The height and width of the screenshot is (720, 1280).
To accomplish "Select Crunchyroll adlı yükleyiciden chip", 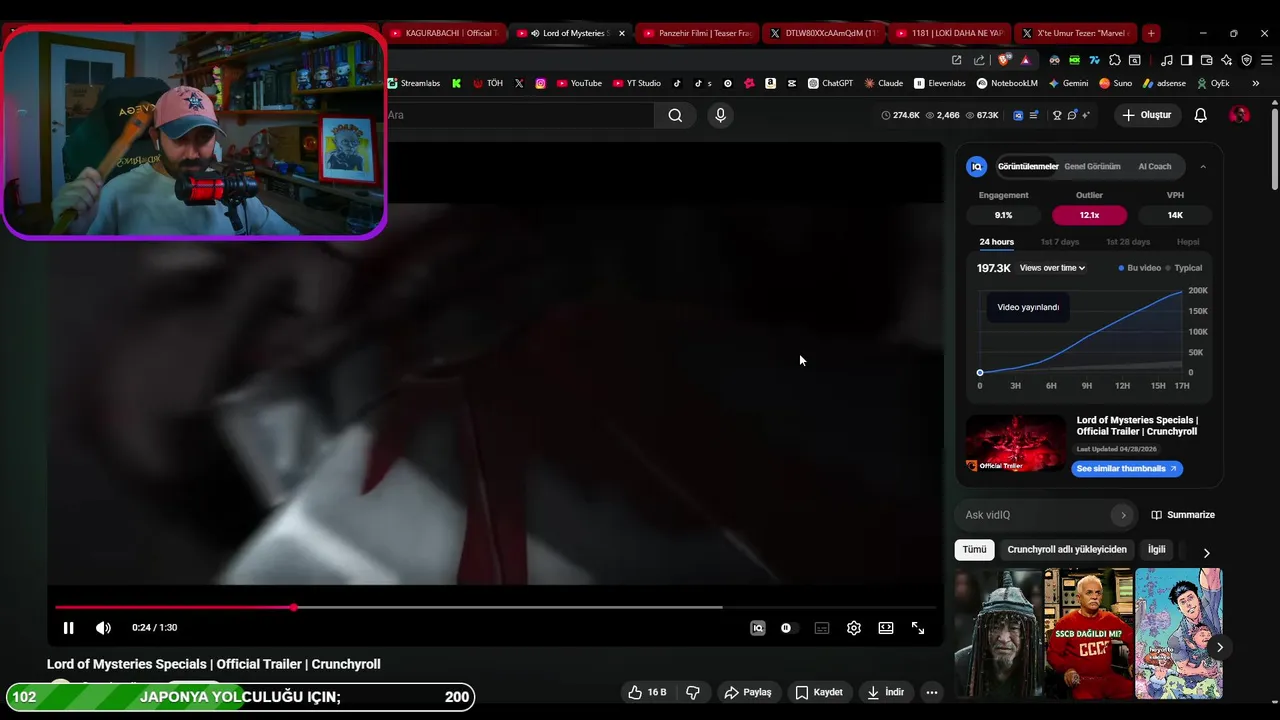I will pos(1067,549).
